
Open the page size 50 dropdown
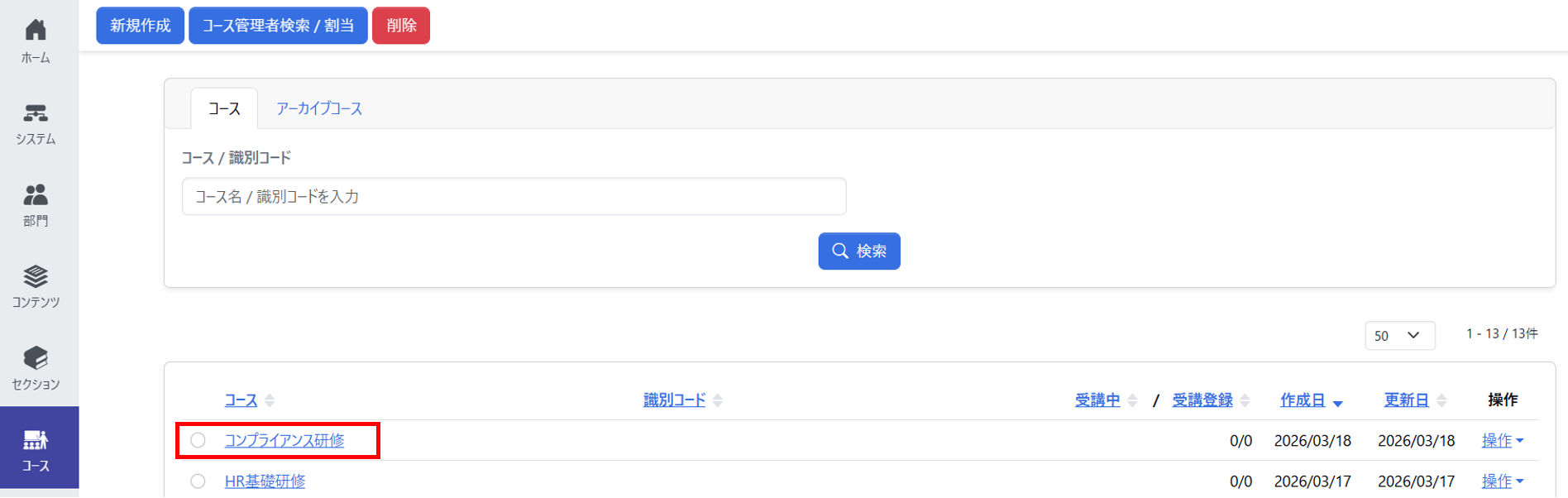tap(1398, 335)
